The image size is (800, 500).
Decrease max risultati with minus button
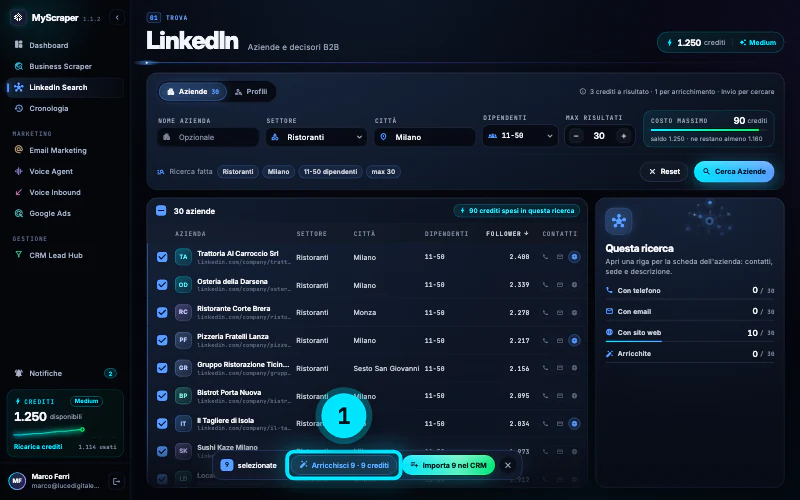[576, 136]
